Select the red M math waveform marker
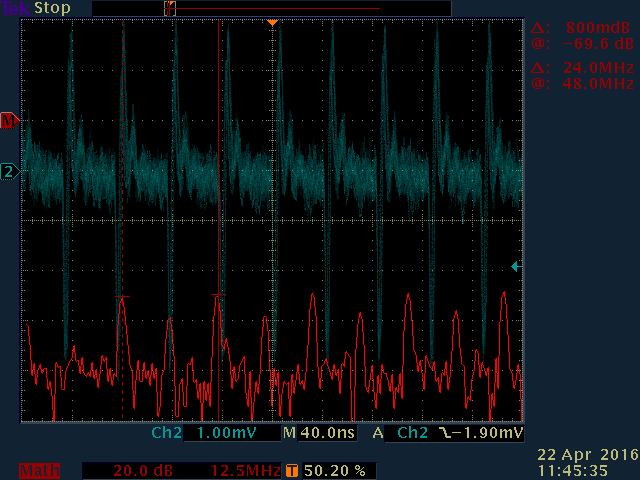The width and height of the screenshot is (640, 480). (10, 120)
